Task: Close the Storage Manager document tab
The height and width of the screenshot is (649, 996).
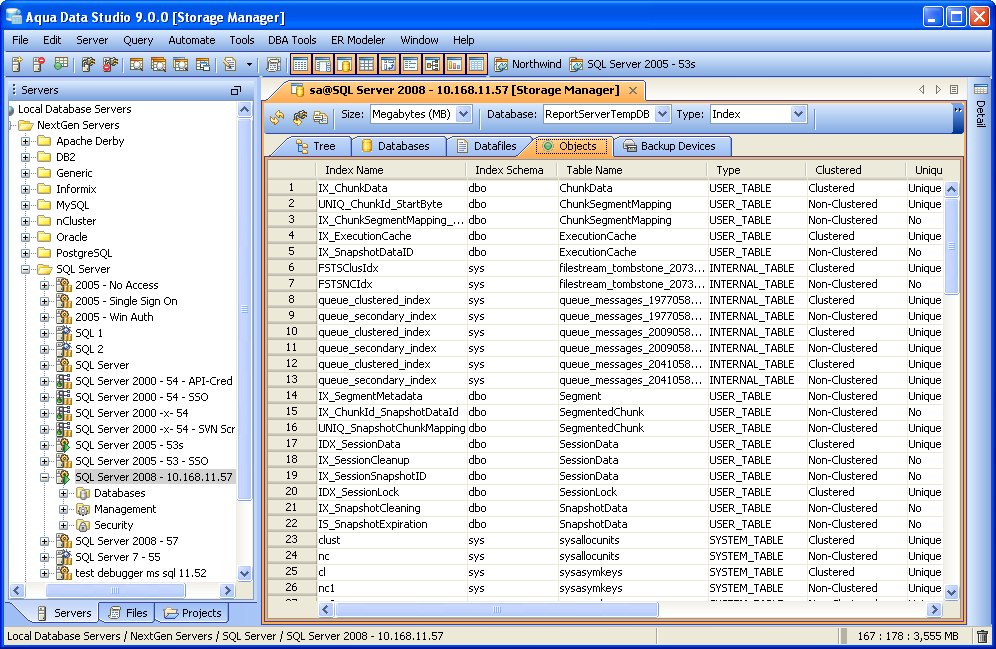Action: tap(633, 91)
